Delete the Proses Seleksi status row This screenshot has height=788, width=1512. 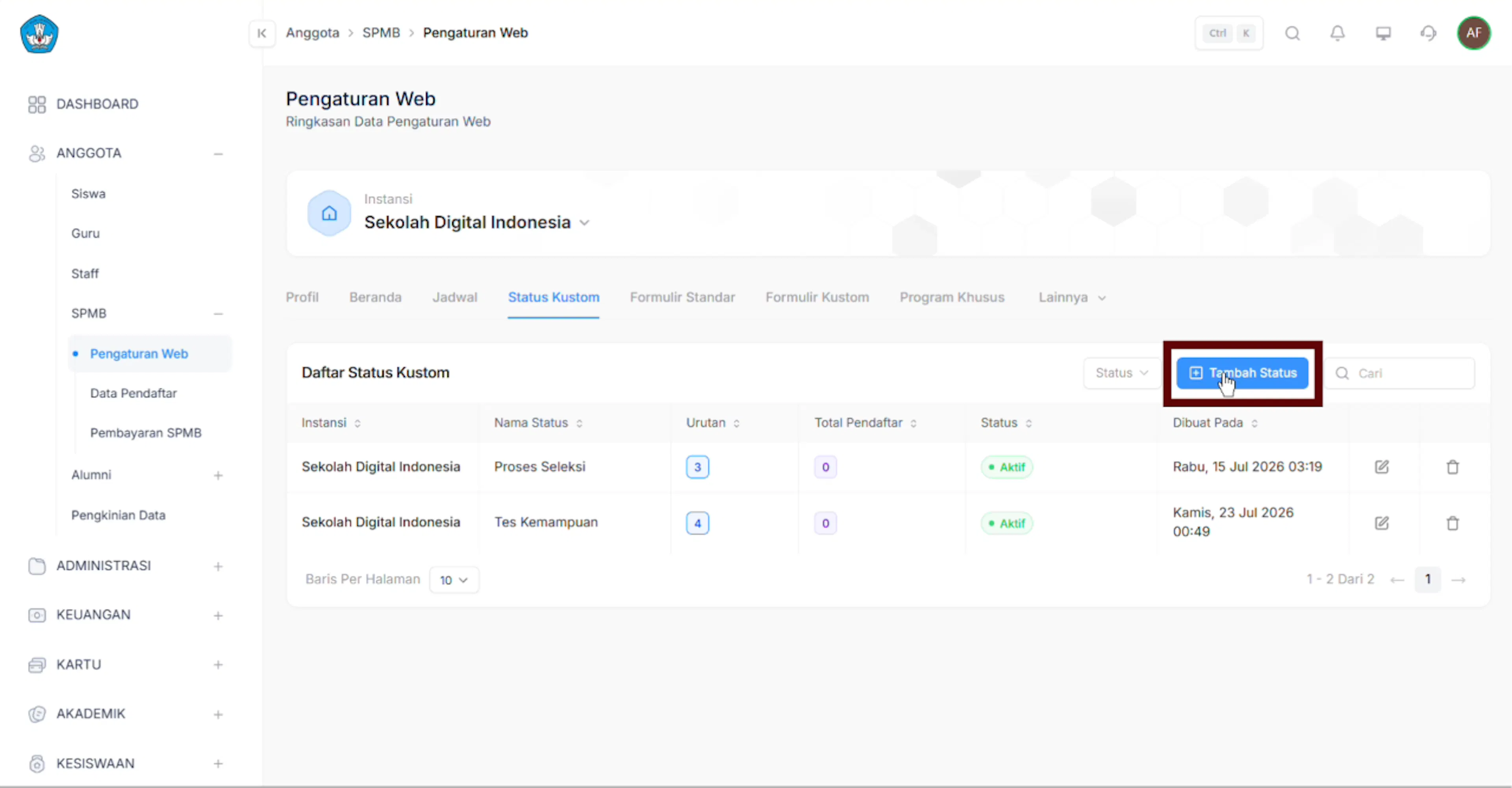(x=1452, y=467)
